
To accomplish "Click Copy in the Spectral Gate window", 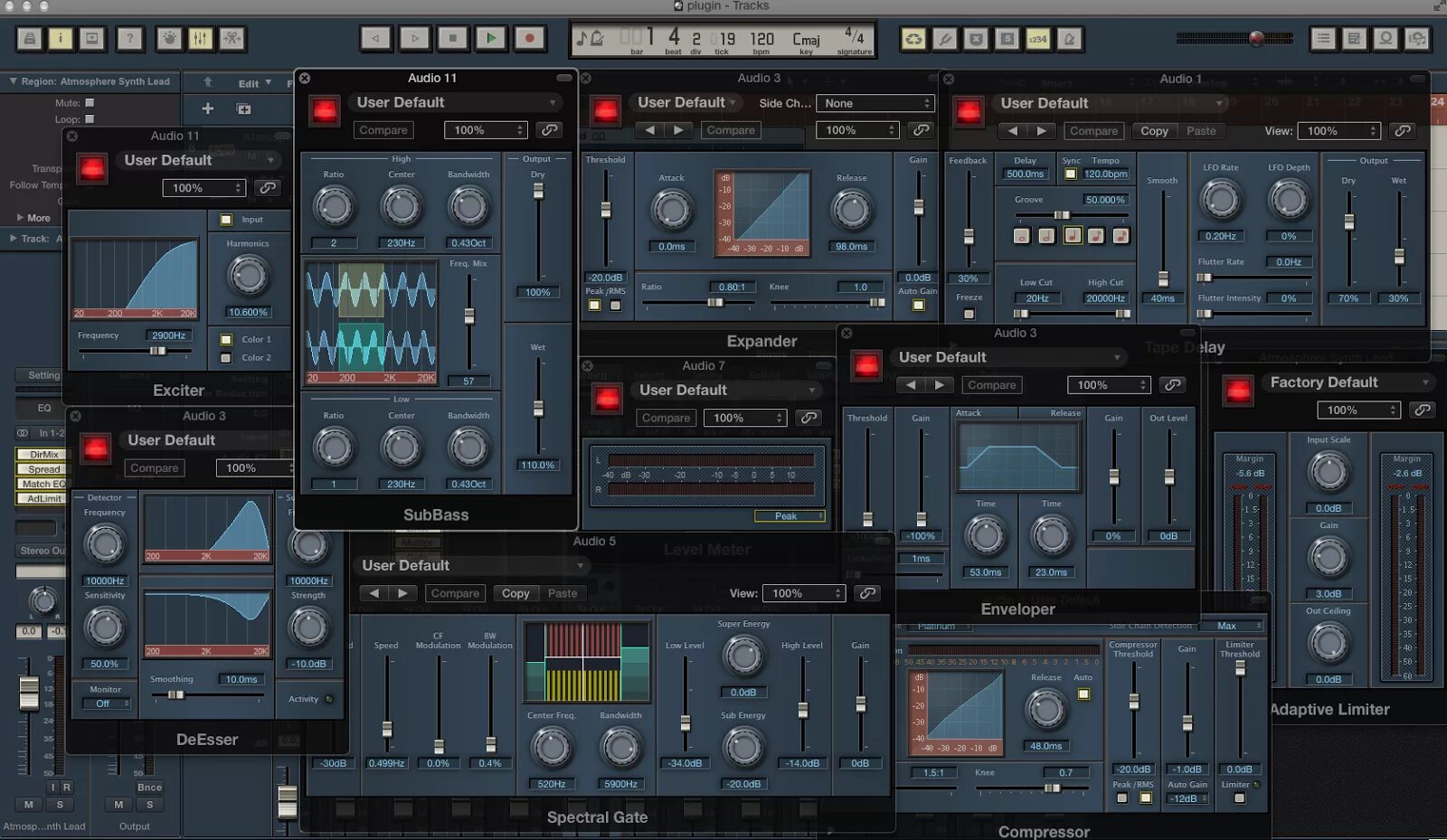I will point(515,593).
